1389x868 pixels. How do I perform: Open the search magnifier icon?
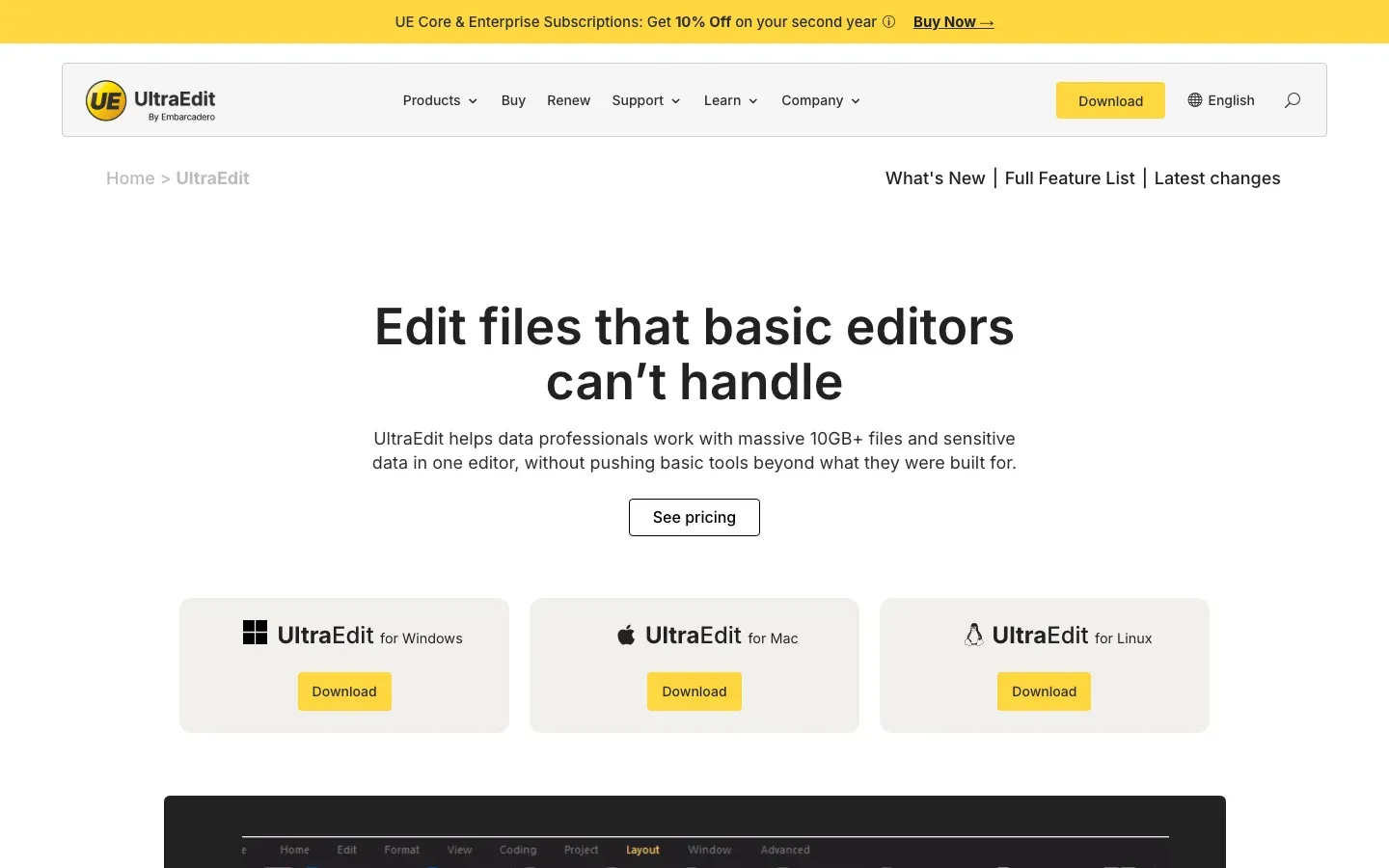1293,100
